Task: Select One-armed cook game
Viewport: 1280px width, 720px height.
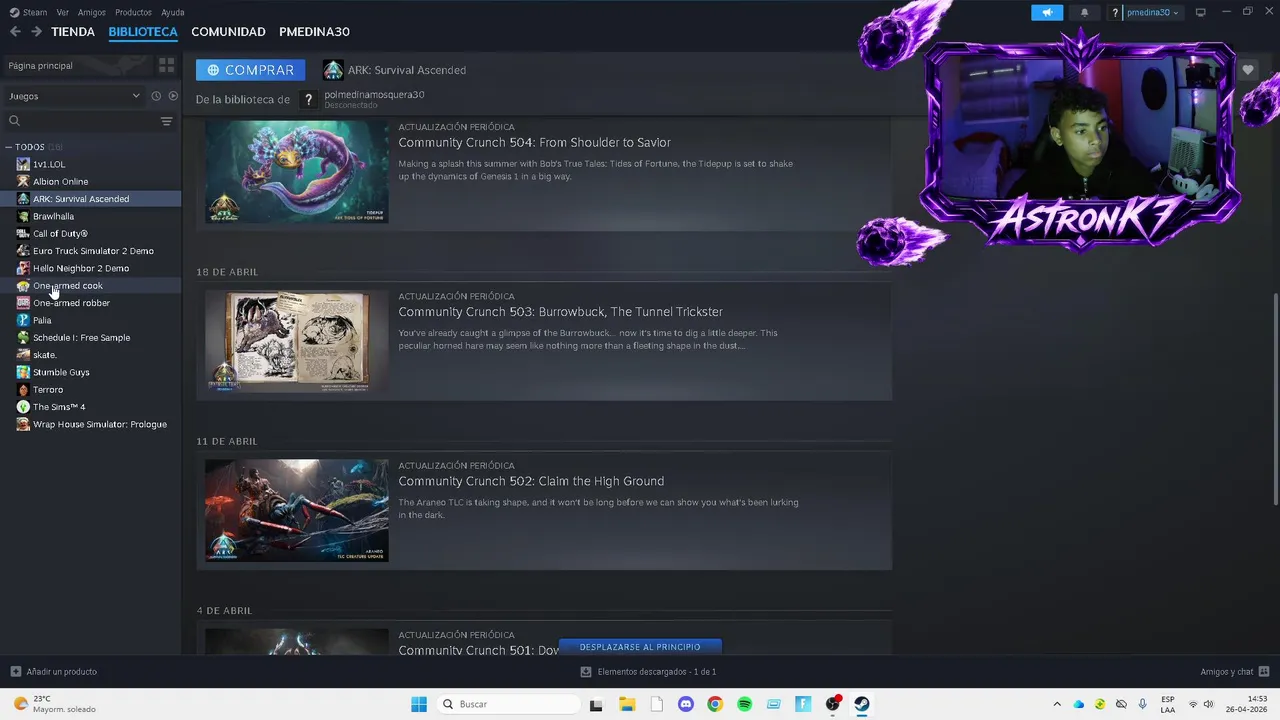Action: [x=68, y=285]
